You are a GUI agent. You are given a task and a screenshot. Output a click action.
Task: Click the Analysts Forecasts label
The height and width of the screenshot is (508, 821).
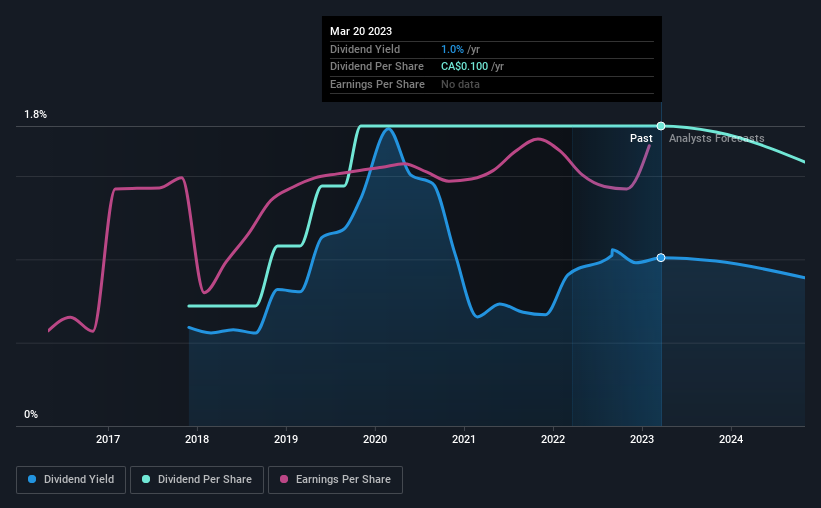click(716, 138)
